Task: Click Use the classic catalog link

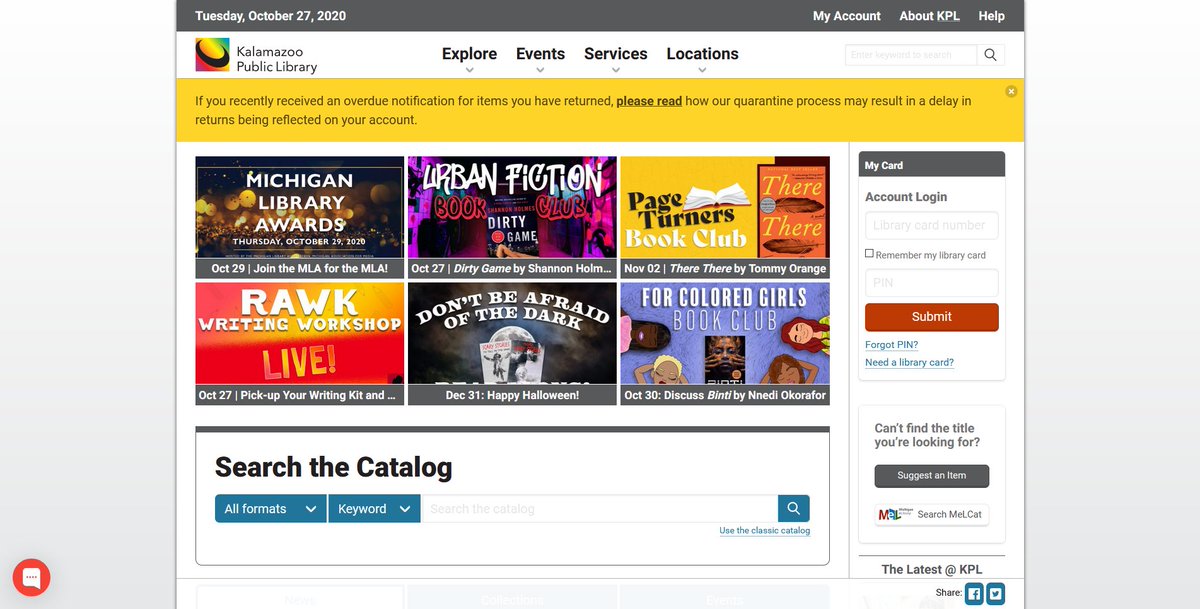Action: (x=765, y=531)
